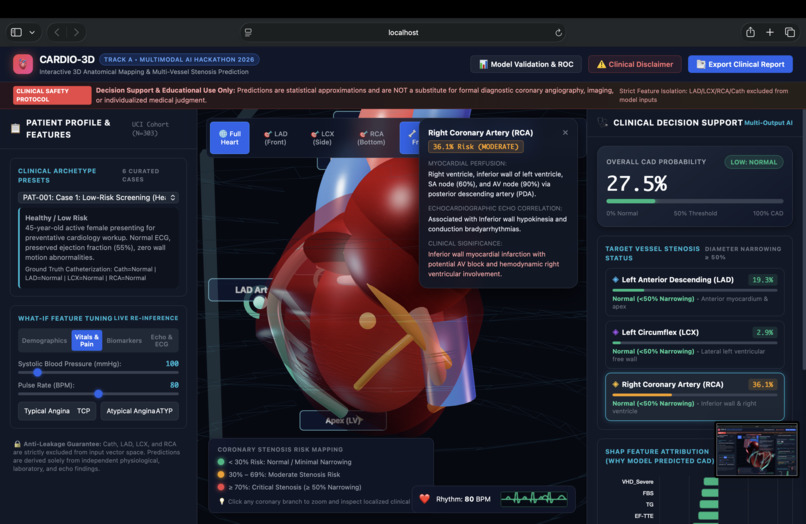Adjust the Pulse Rate slider

[x=98, y=394]
